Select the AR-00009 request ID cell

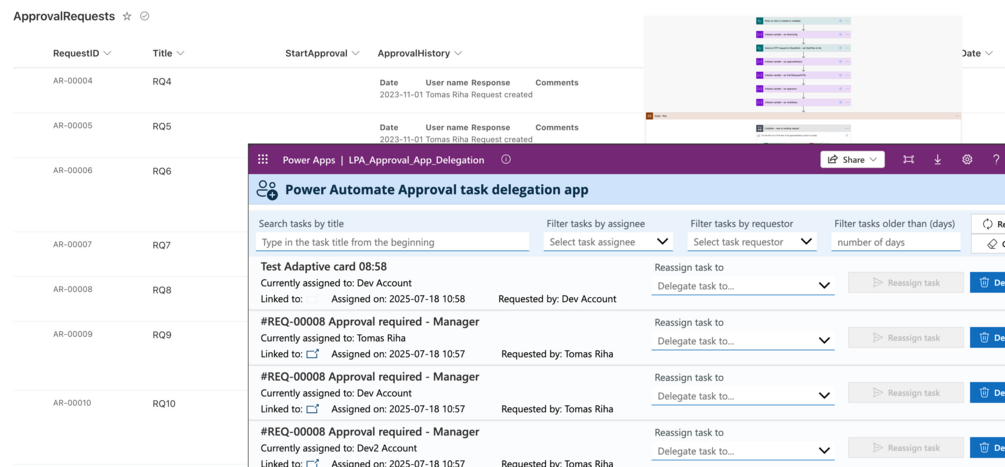pyautogui.click(x=72, y=334)
